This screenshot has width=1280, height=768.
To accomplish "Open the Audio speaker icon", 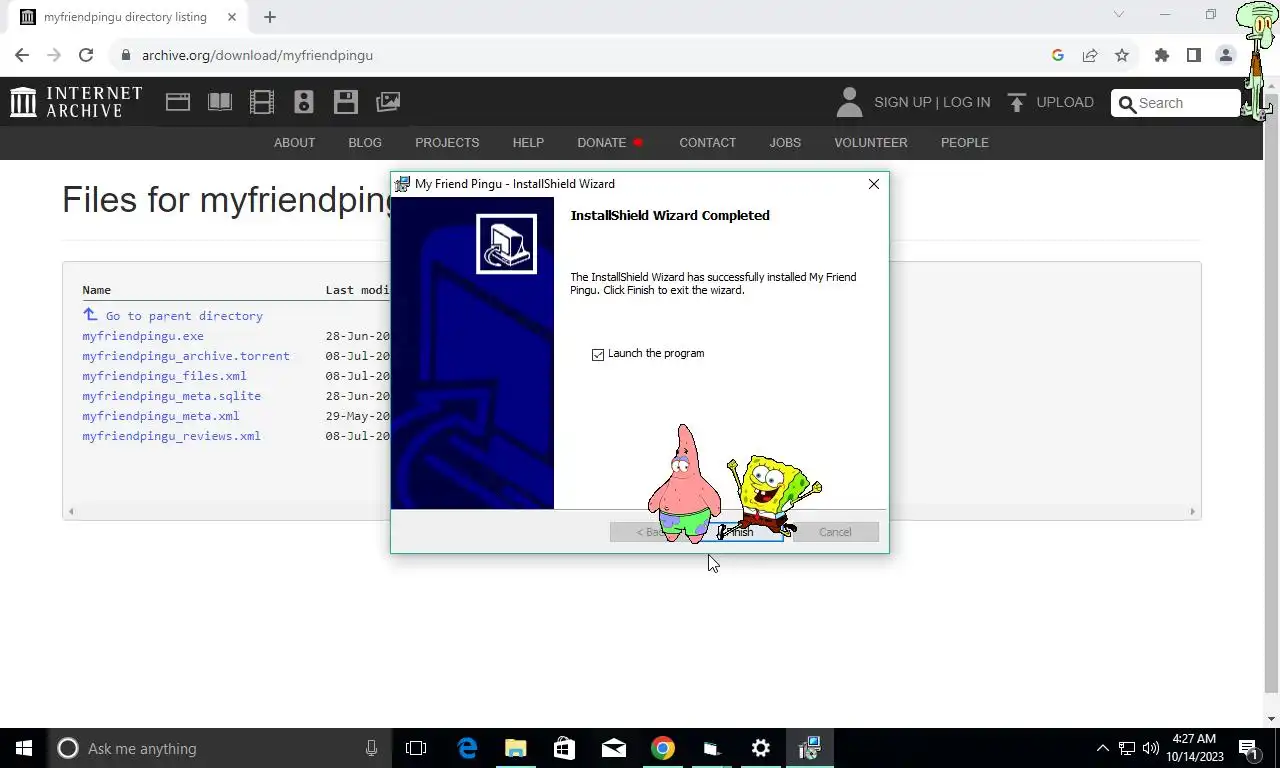I will tap(304, 102).
